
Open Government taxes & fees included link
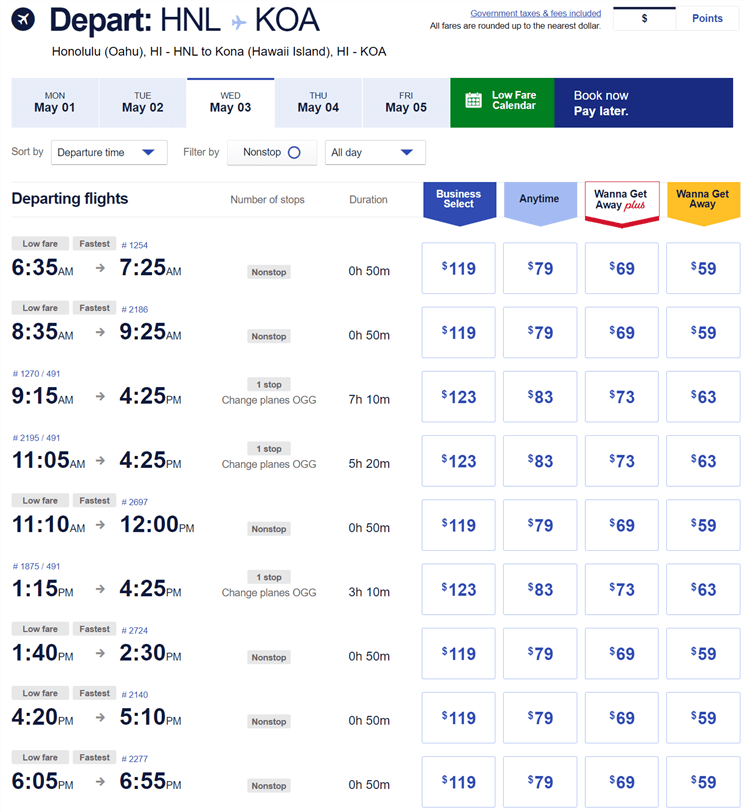pos(536,14)
